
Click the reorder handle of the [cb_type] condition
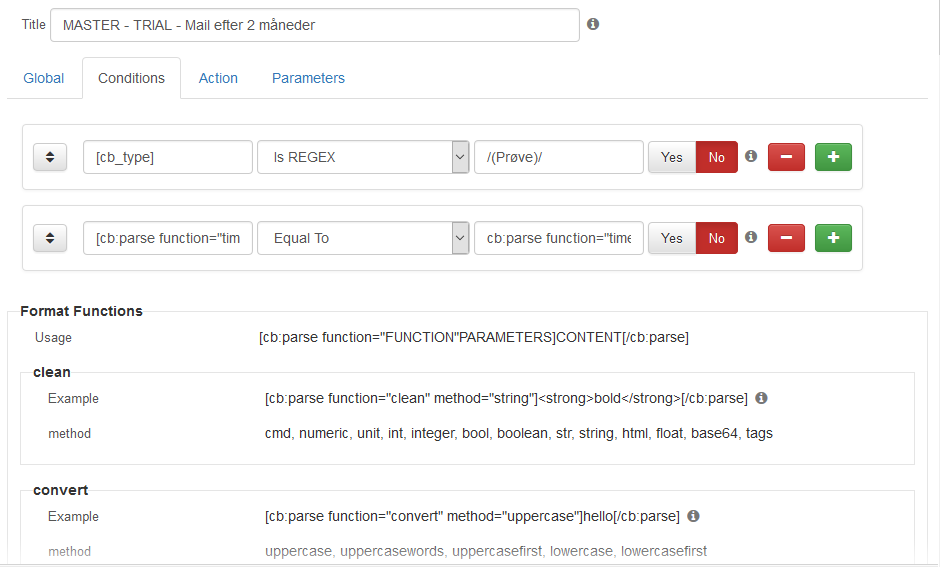(x=50, y=157)
